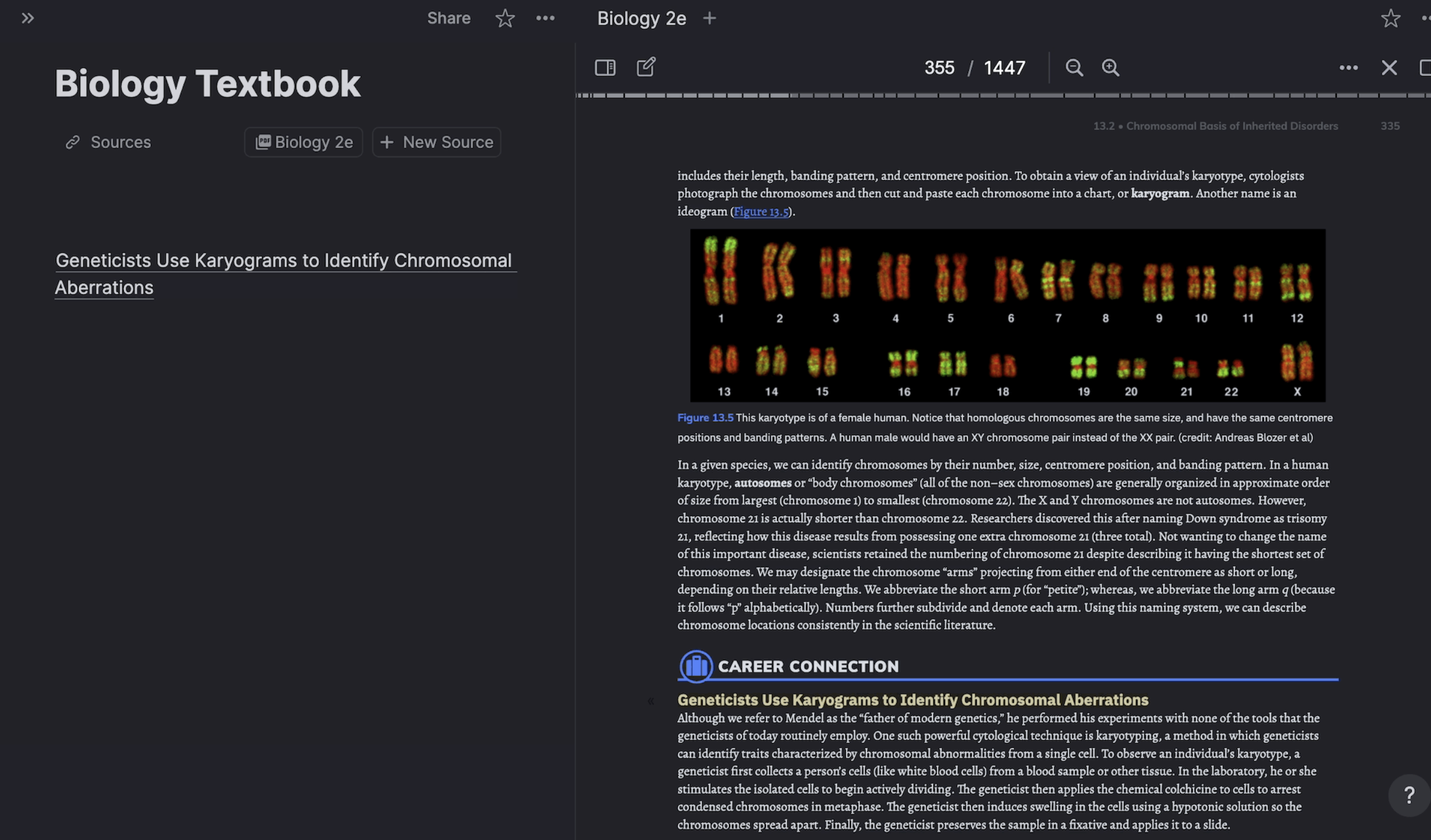Add a New Source
The width and height of the screenshot is (1431, 840).
(436, 142)
